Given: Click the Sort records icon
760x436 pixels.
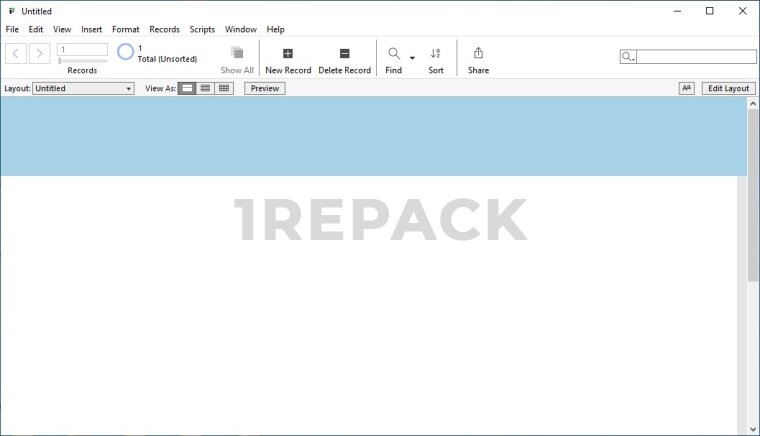Looking at the screenshot, I should pos(436,54).
